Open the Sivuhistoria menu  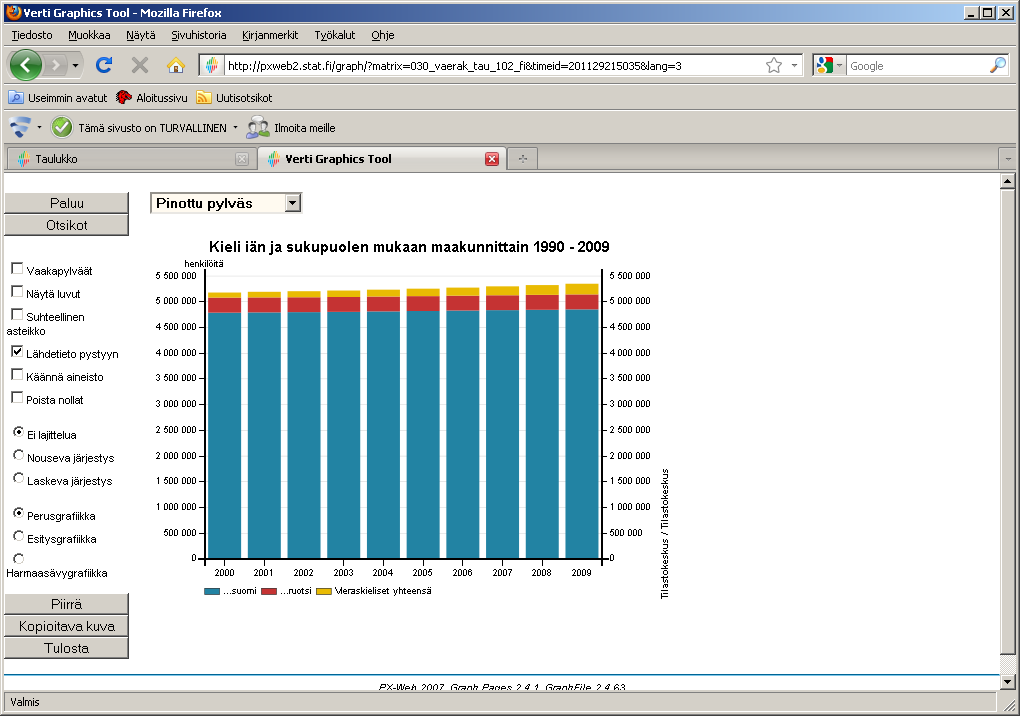coord(198,35)
